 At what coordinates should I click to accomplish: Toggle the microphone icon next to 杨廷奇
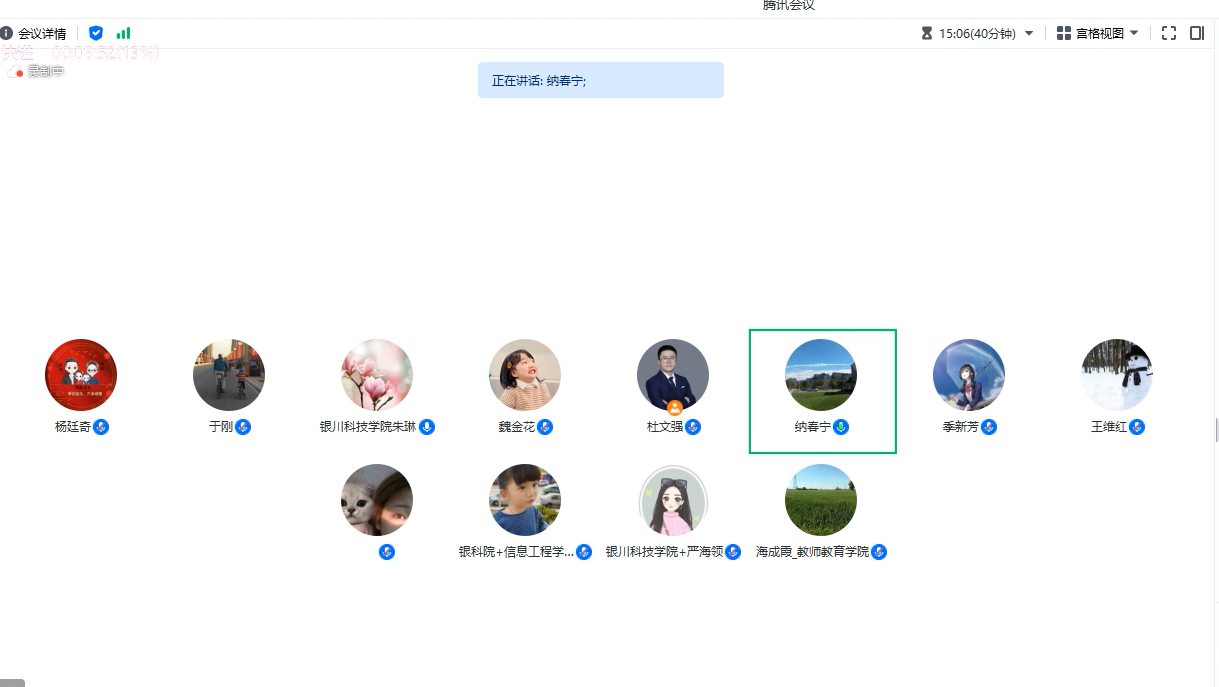click(101, 427)
